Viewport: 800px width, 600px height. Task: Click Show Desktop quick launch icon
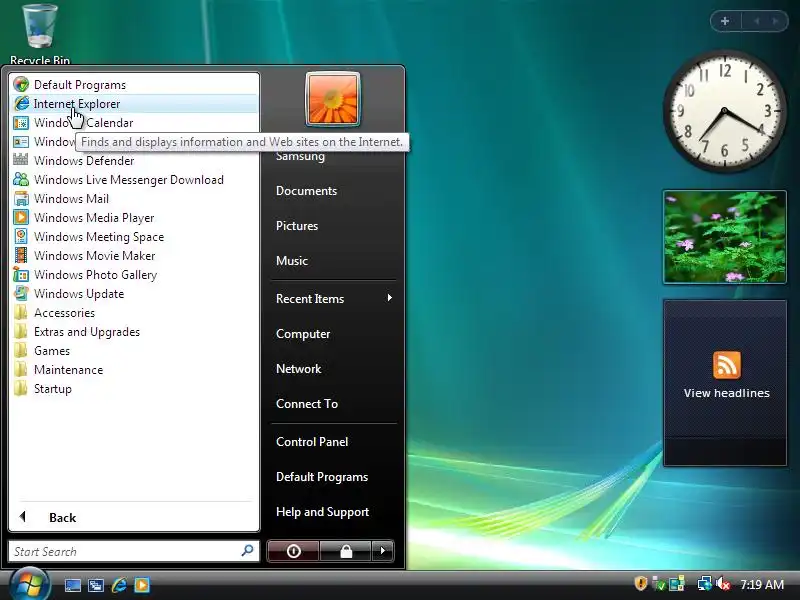[x=72, y=585]
